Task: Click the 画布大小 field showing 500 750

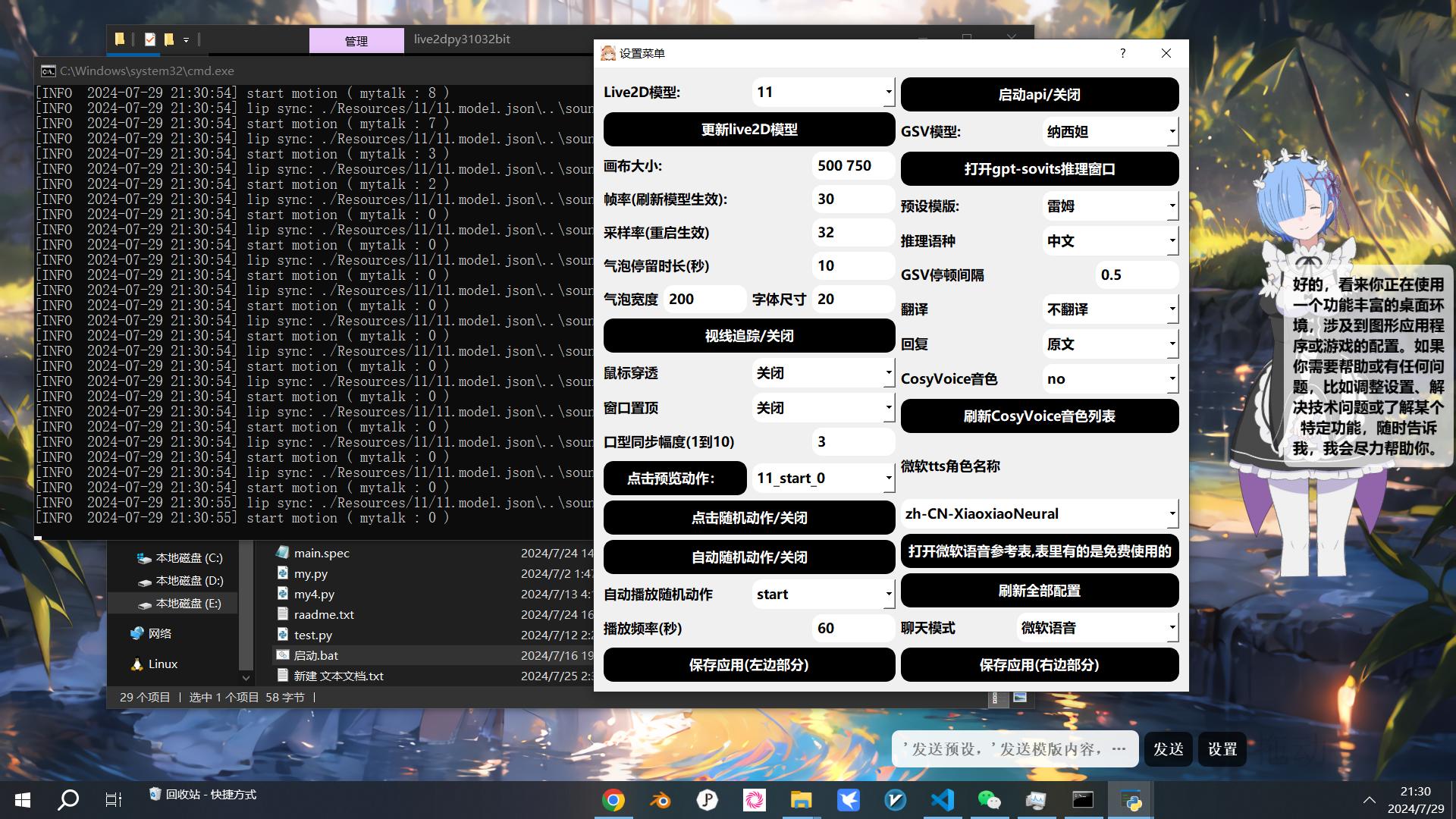Action: pos(853,166)
